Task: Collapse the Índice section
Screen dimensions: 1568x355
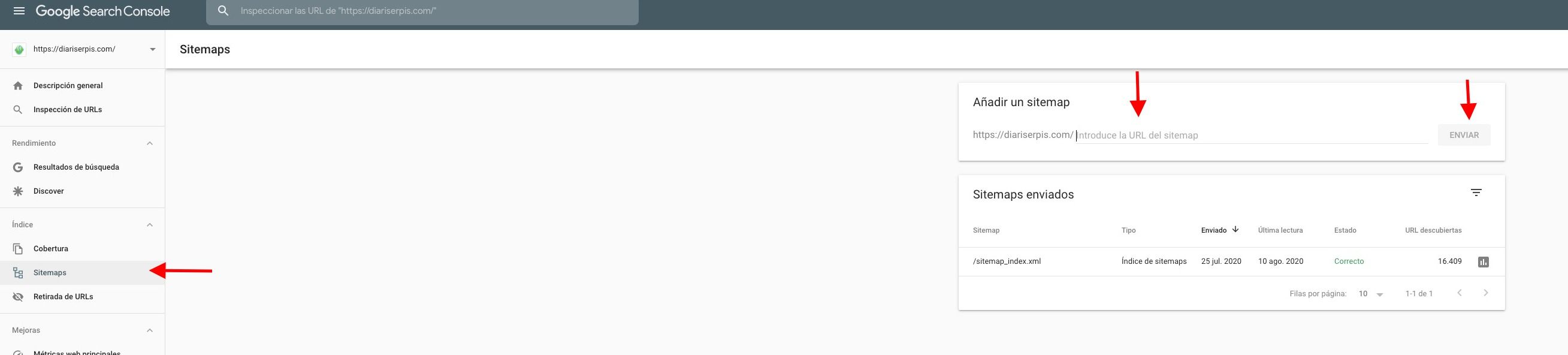Action: (x=150, y=225)
